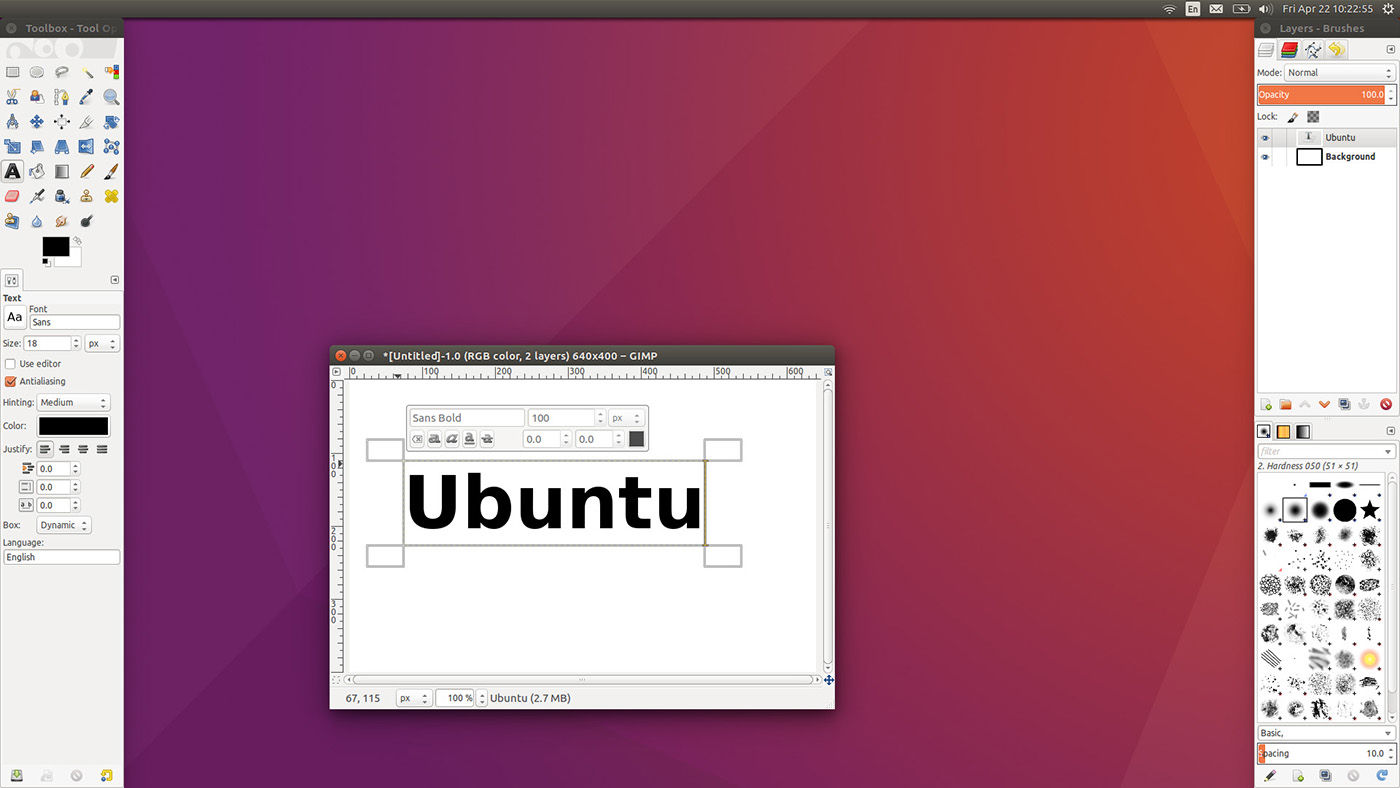Lower the Ubuntu layer
Screen dimensions: 1400x788
1324,404
